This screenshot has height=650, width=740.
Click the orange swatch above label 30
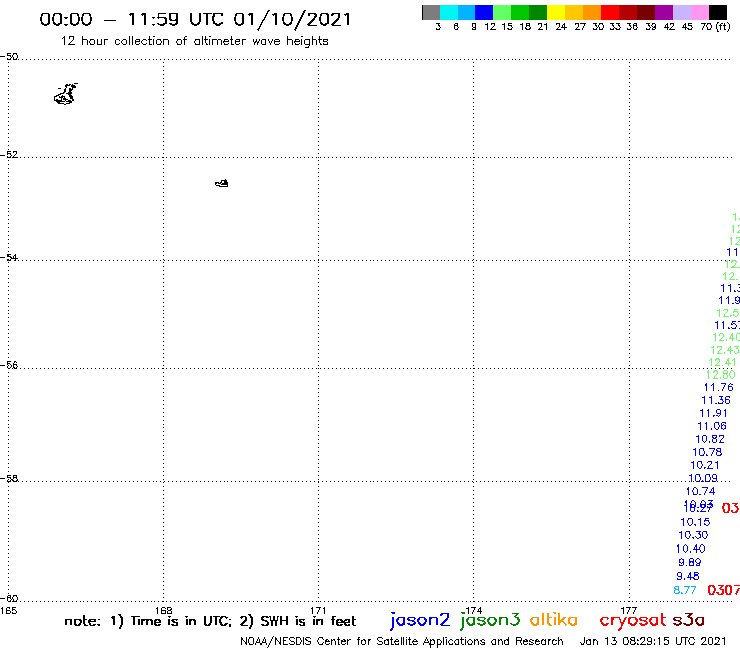(592, 12)
